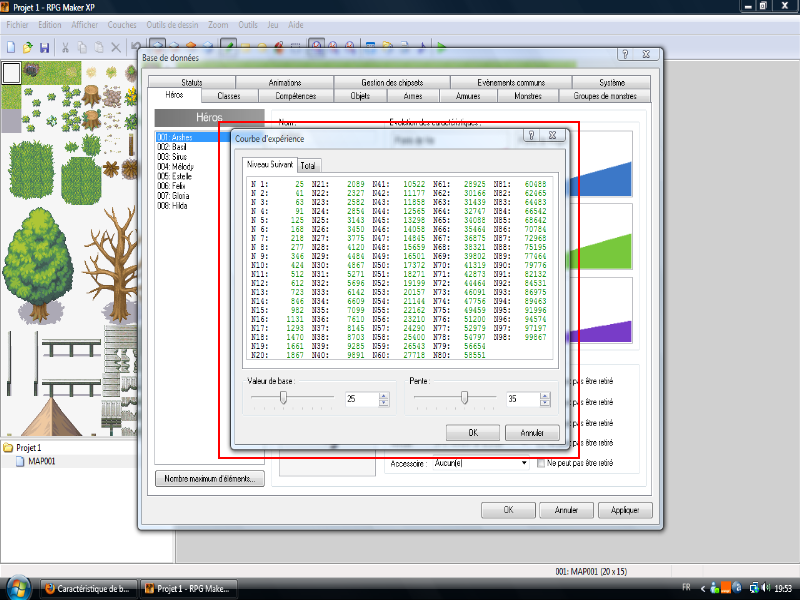800x600 pixels.
Task: Click the Save Project floppy icon
Action: tap(44, 46)
